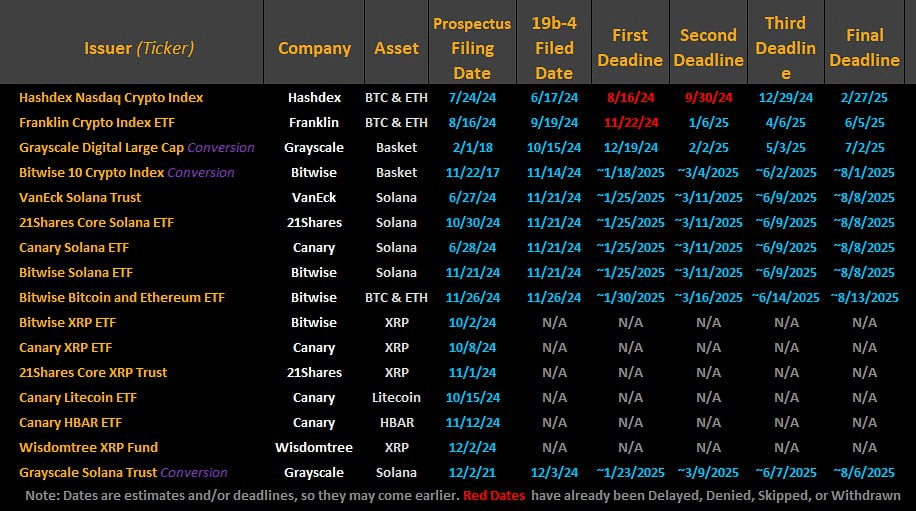The width and height of the screenshot is (916, 511).
Task: Select red 9/30/24 second deadline date
Action: pos(708,98)
